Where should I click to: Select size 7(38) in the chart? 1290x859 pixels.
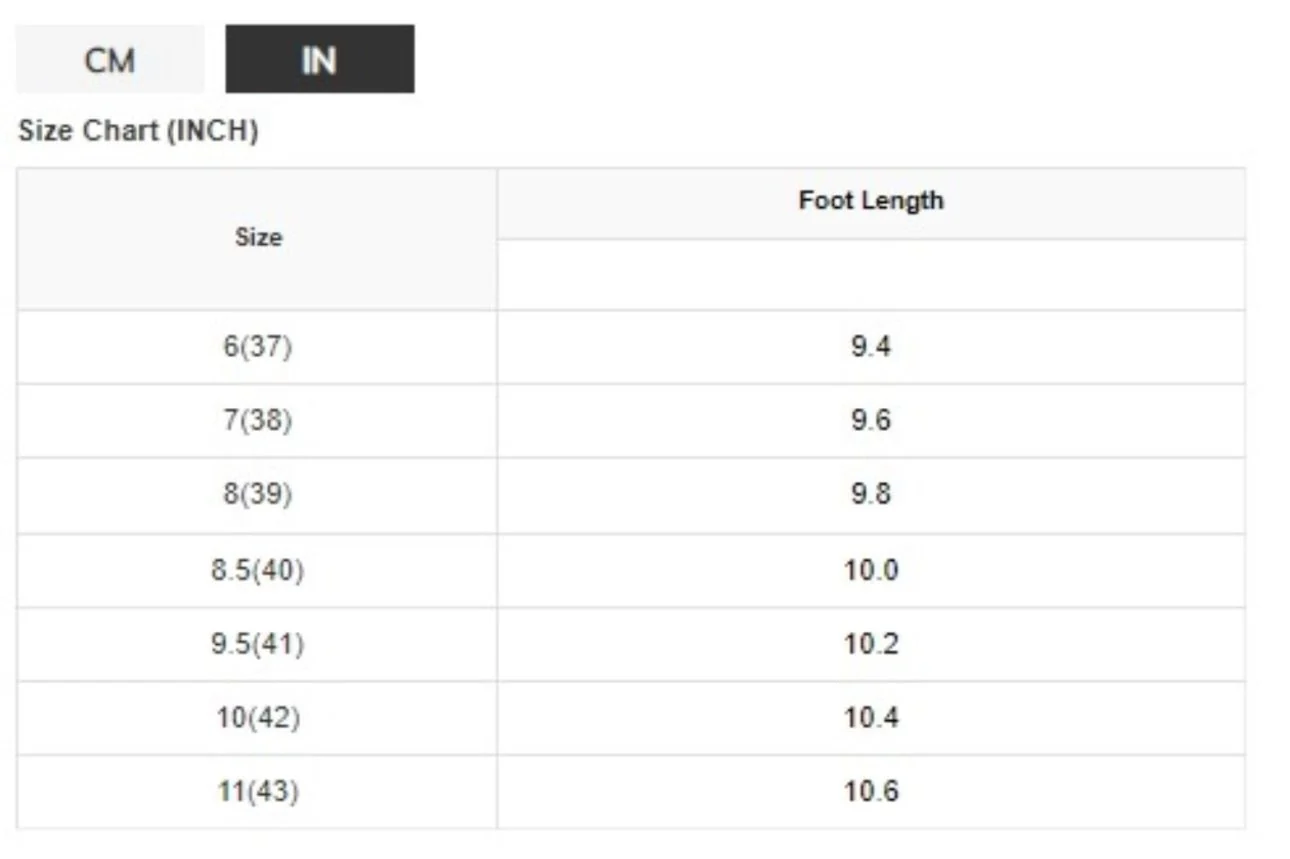click(258, 420)
